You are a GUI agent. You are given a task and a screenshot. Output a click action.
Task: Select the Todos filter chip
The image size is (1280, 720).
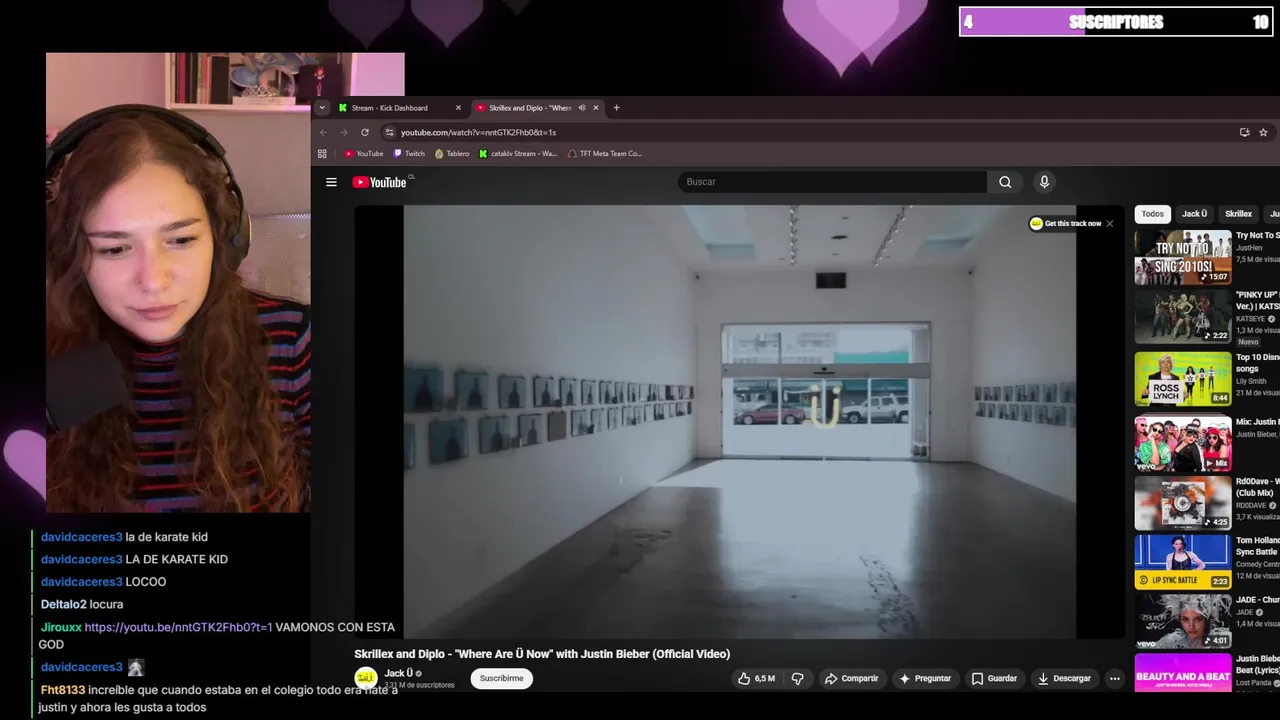coord(1153,214)
